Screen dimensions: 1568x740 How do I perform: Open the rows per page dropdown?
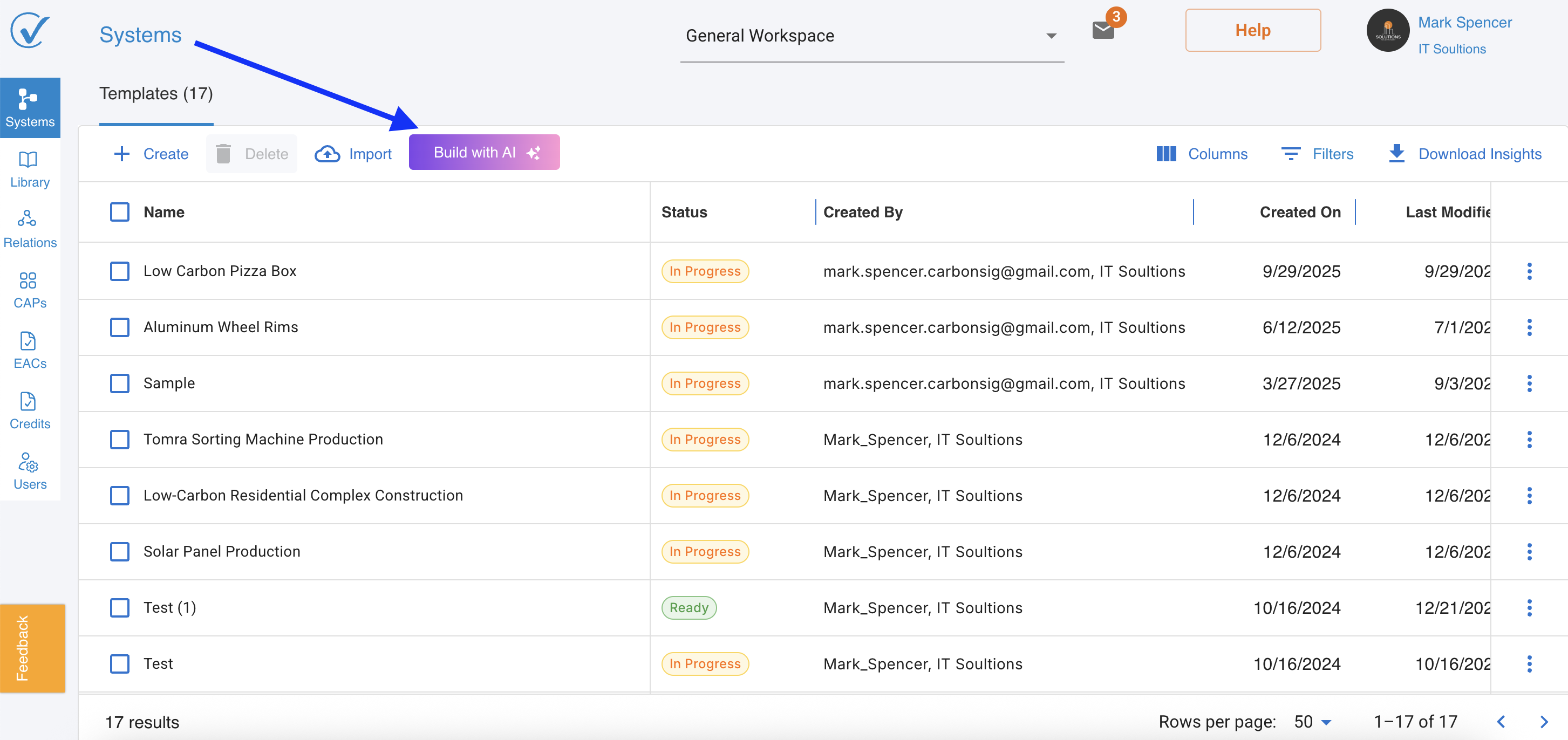(x=1313, y=722)
